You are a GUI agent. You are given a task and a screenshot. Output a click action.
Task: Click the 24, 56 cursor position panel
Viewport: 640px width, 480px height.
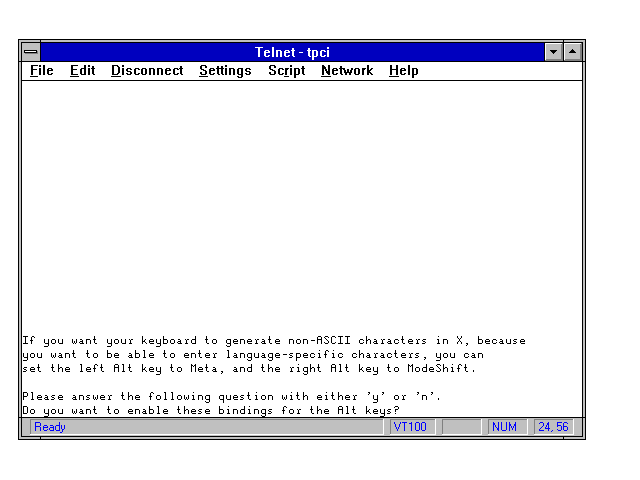[x=552, y=427]
